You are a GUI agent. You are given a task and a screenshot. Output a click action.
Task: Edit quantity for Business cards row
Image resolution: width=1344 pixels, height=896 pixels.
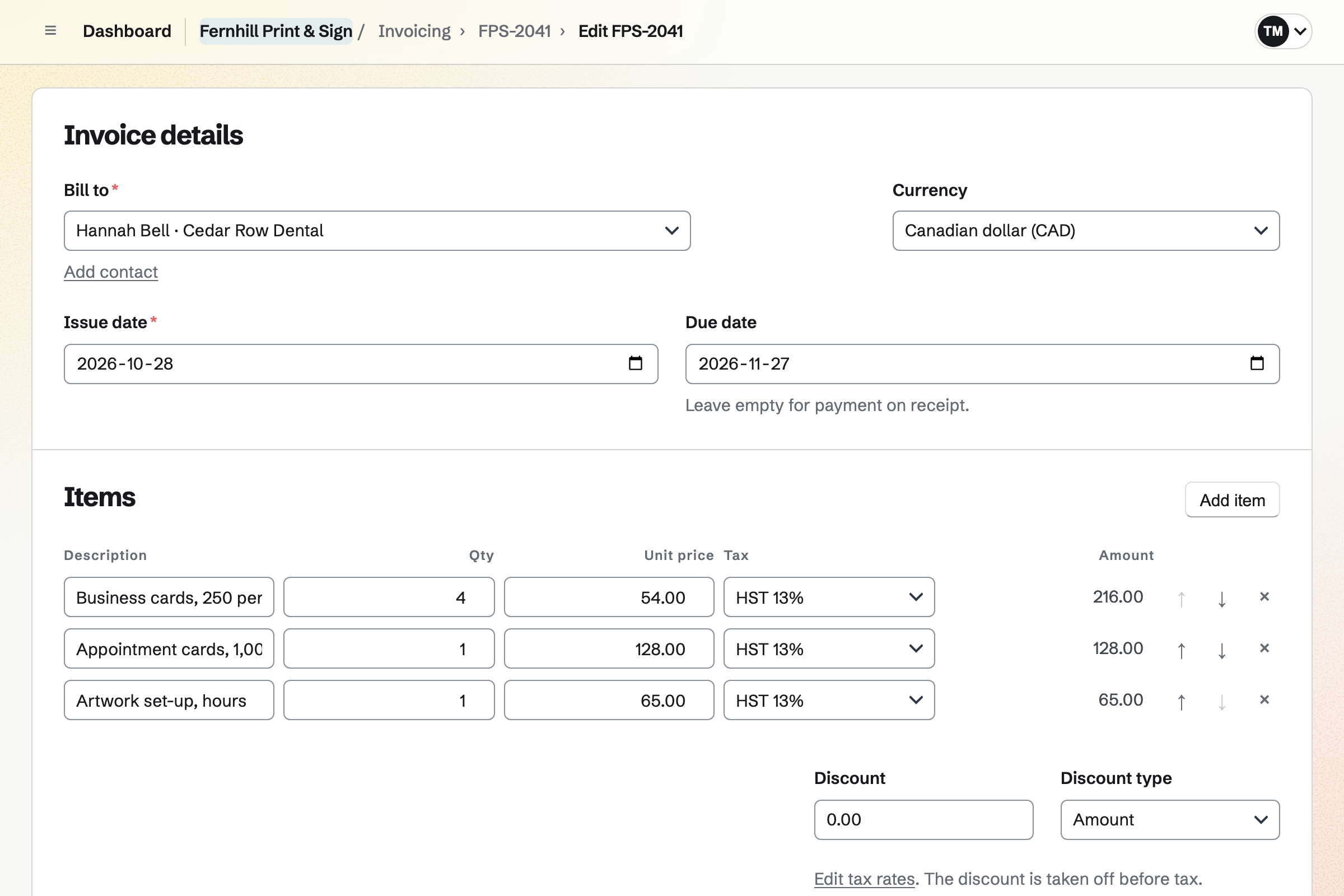(x=389, y=597)
